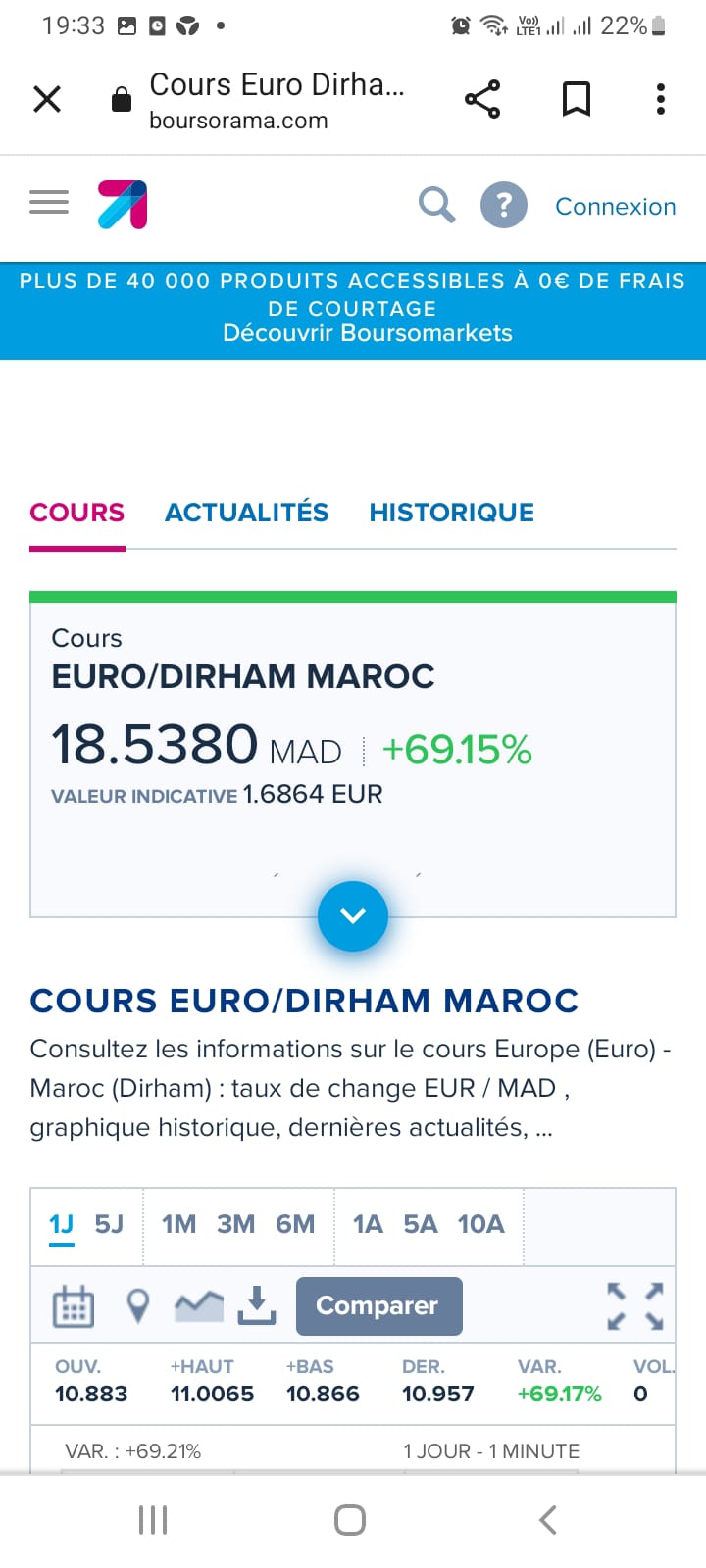The image size is (706, 1568).
Task: Open the hamburger navigation menu
Action: pos(48,201)
